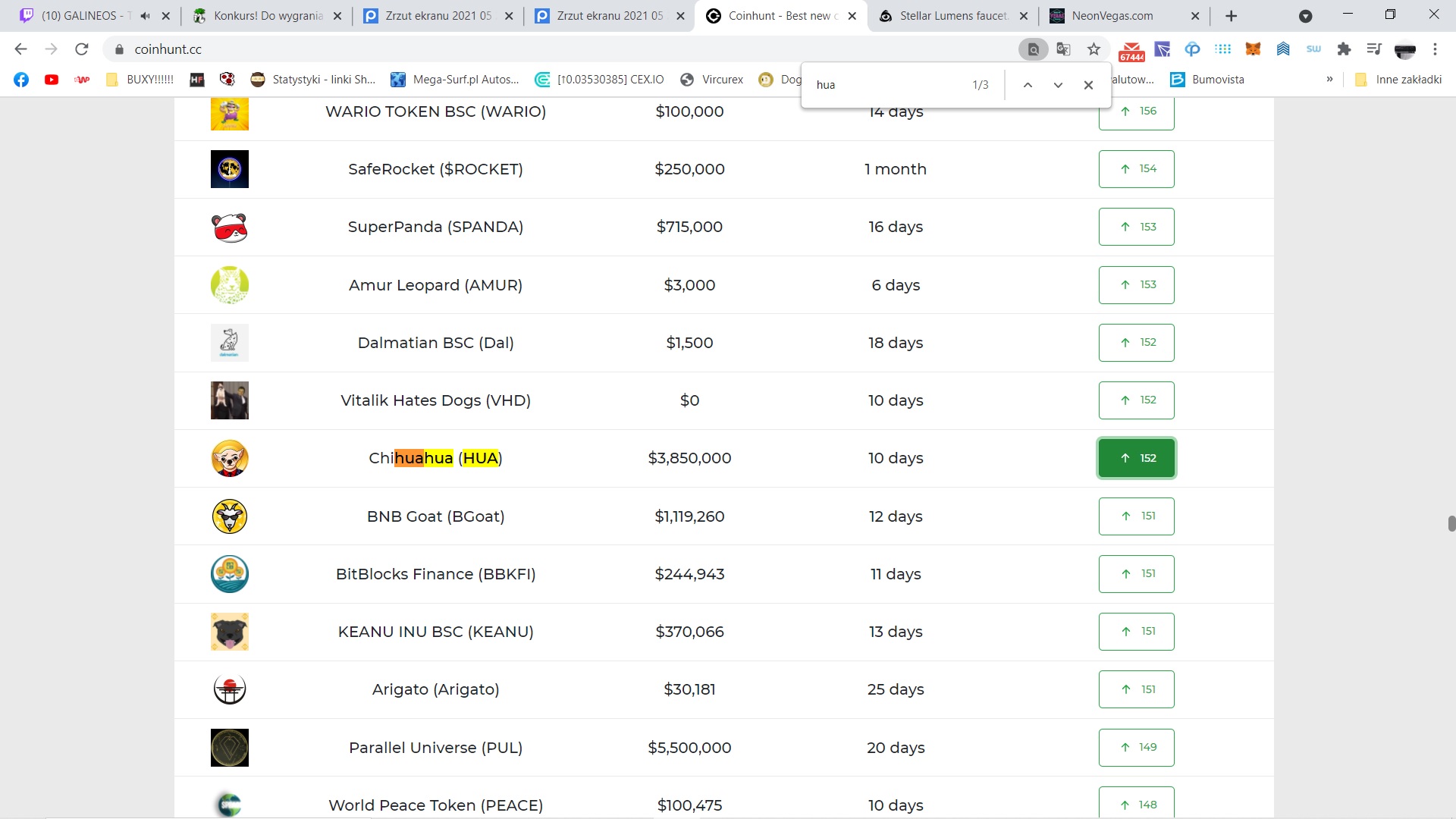Click the Vitalik Hates Dogs logo

[230, 400]
